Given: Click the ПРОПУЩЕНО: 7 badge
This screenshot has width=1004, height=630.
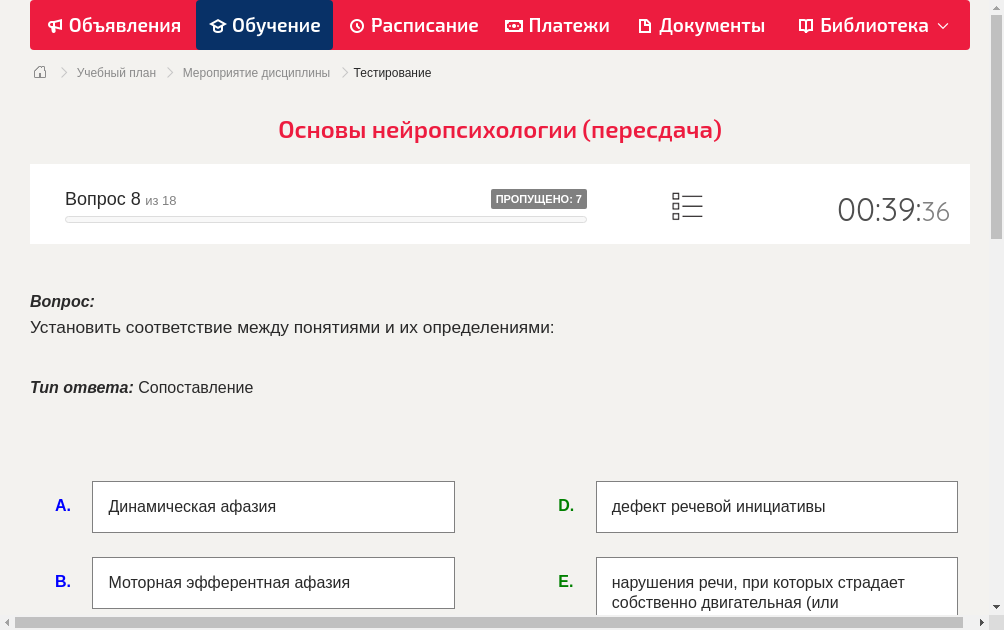Looking at the screenshot, I should tap(540, 198).
